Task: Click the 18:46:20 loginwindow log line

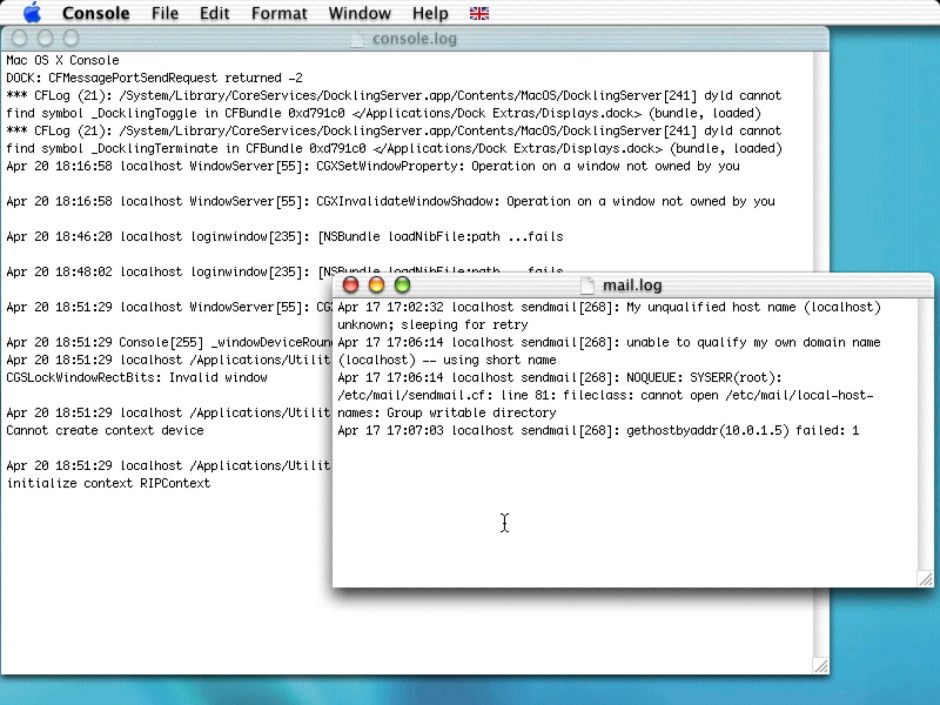Action: (285, 237)
